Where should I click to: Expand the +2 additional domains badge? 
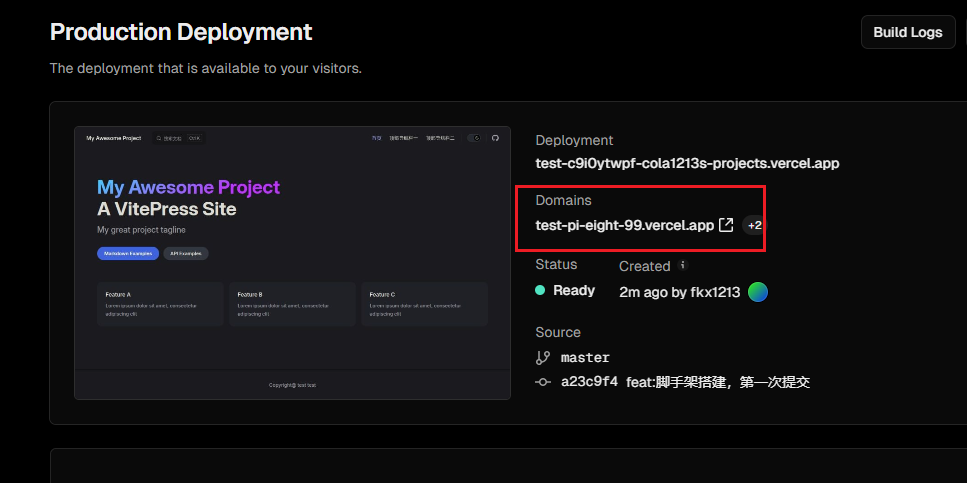pos(754,226)
